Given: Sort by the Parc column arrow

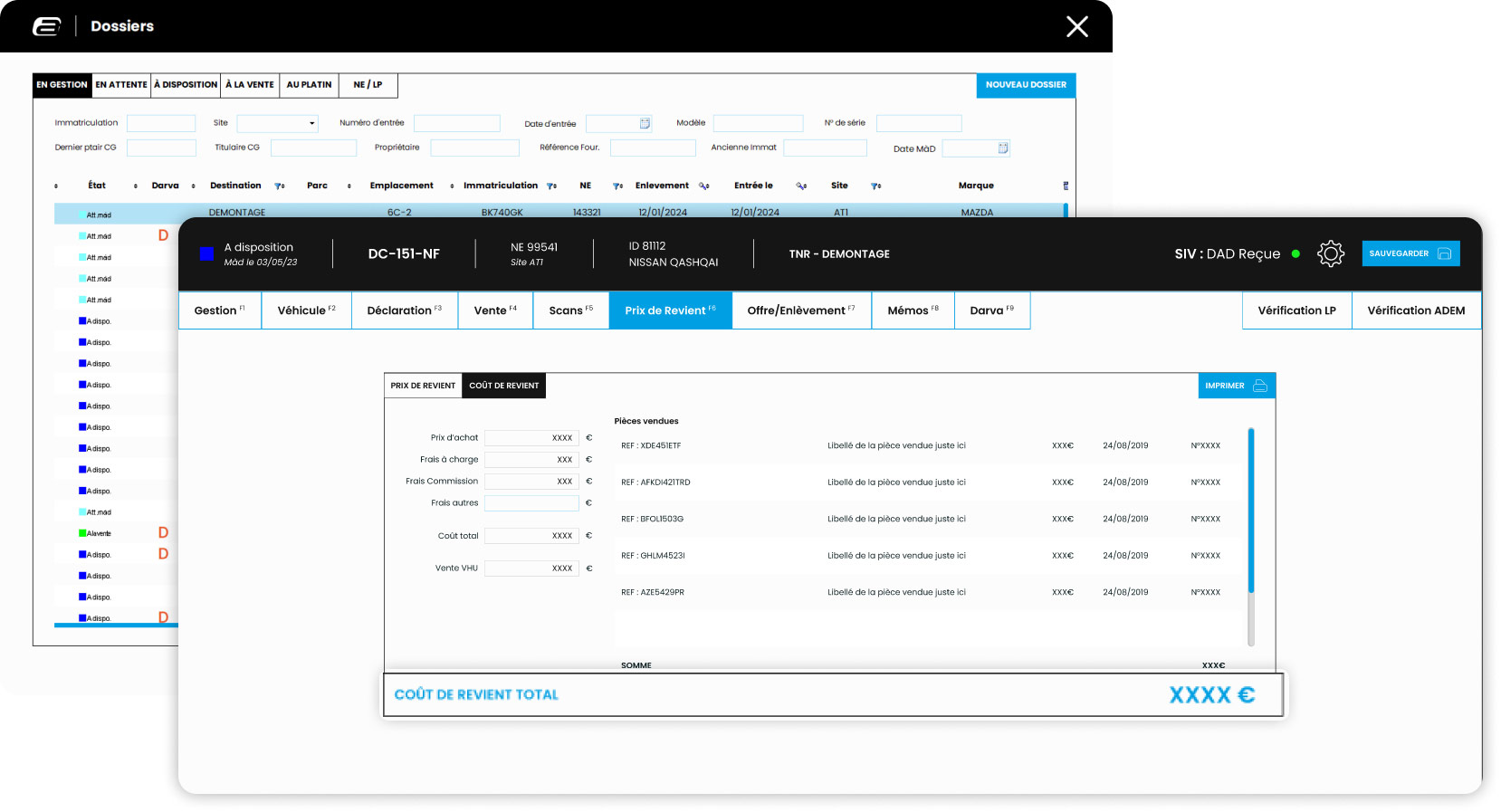Looking at the screenshot, I should coord(349,186).
